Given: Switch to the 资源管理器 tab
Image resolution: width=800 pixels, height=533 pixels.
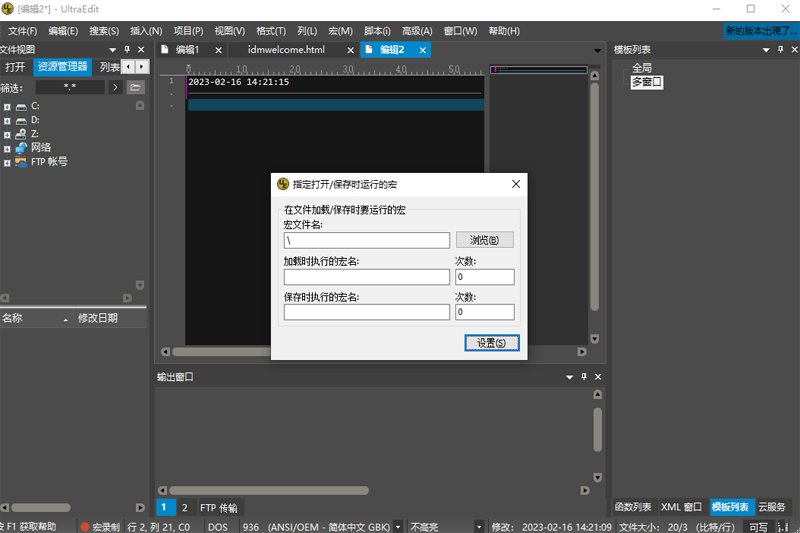Looking at the screenshot, I should coord(62,67).
